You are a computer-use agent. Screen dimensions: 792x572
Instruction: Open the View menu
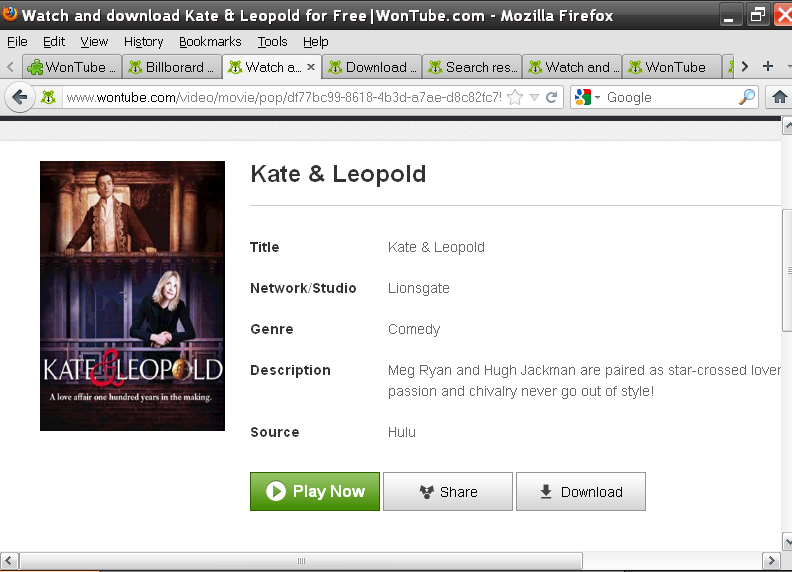[x=94, y=41]
